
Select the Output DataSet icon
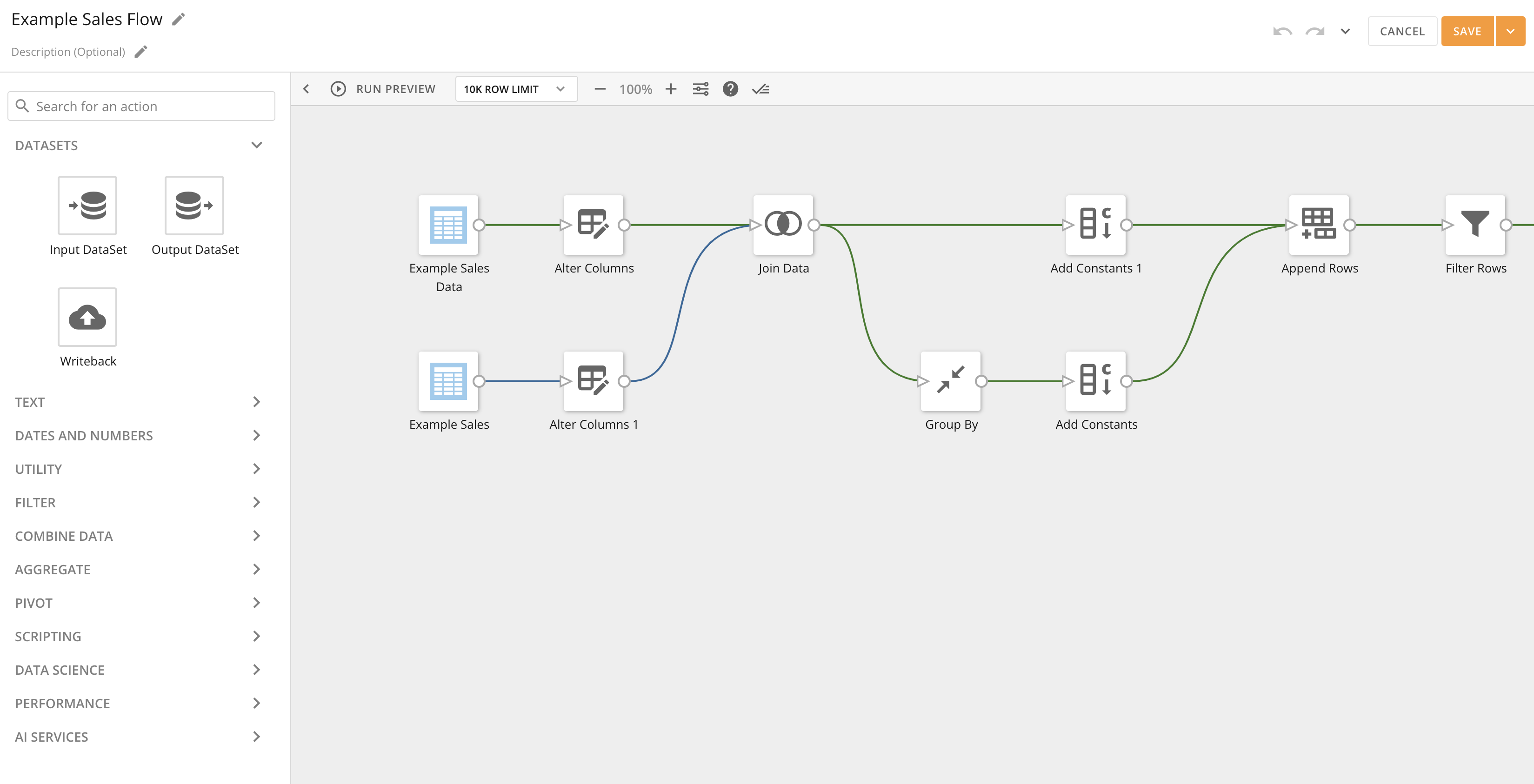(x=194, y=206)
